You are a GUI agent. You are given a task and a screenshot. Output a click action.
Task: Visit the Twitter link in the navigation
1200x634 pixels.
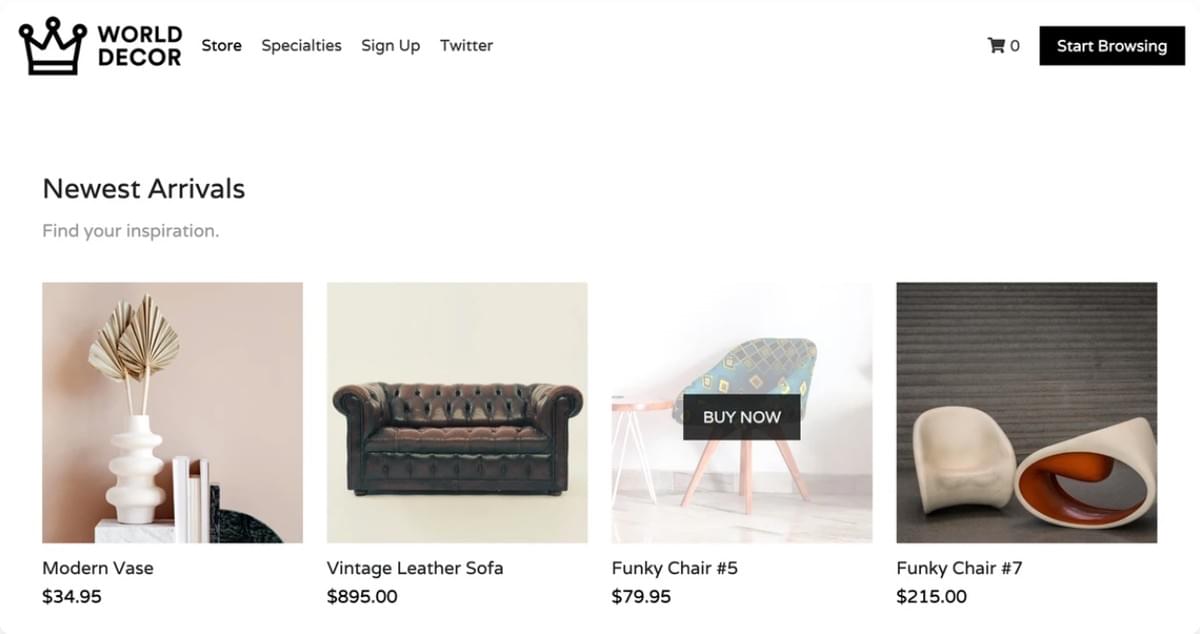(x=466, y=46)
